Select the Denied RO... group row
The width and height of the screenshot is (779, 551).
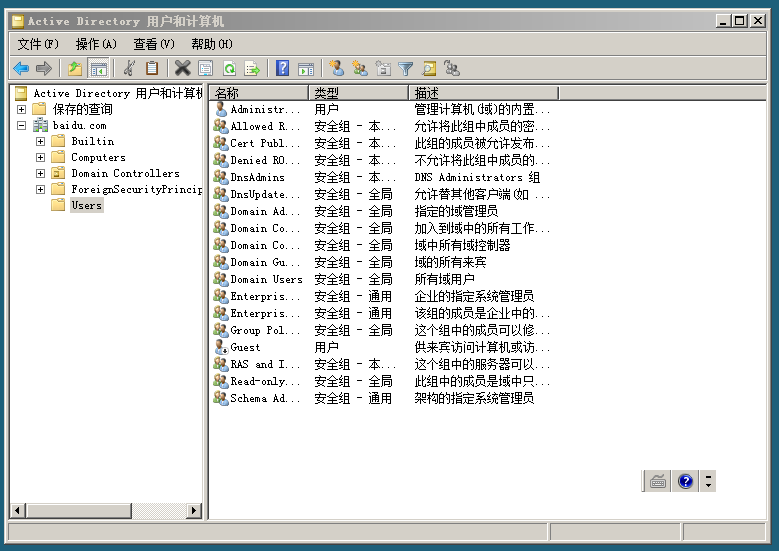coord(382,160)
